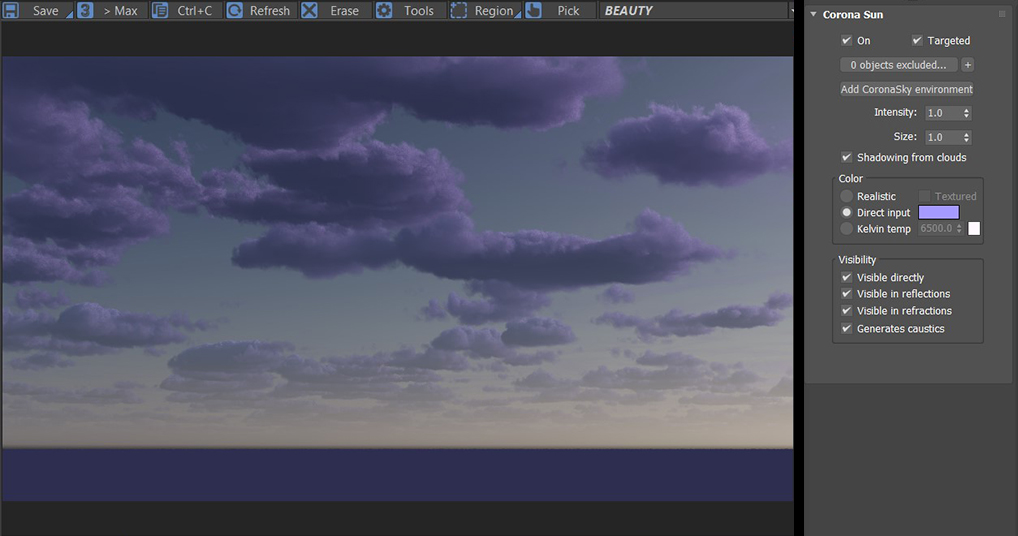Choose the Realistic color mode

click(847, 197)
